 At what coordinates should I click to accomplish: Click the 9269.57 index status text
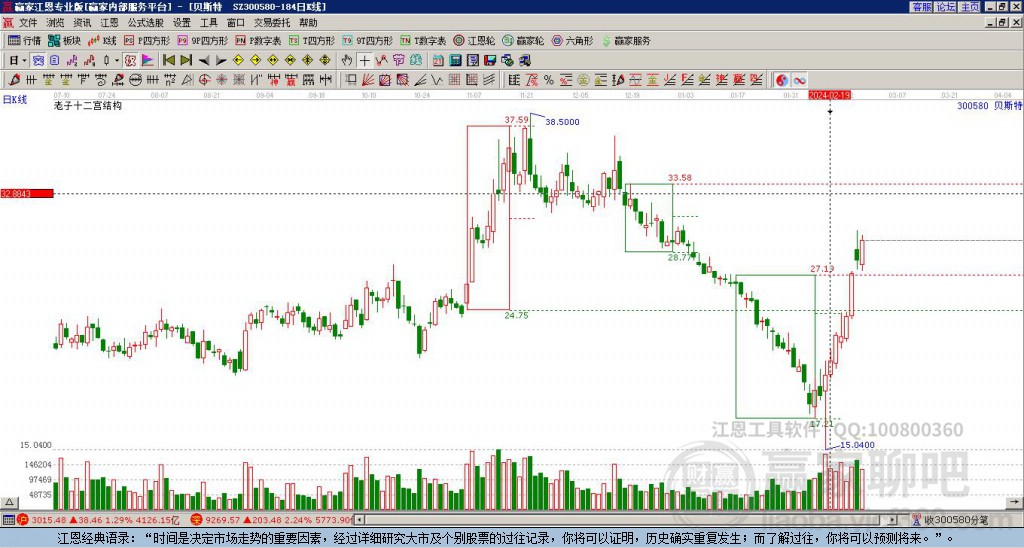222,520
